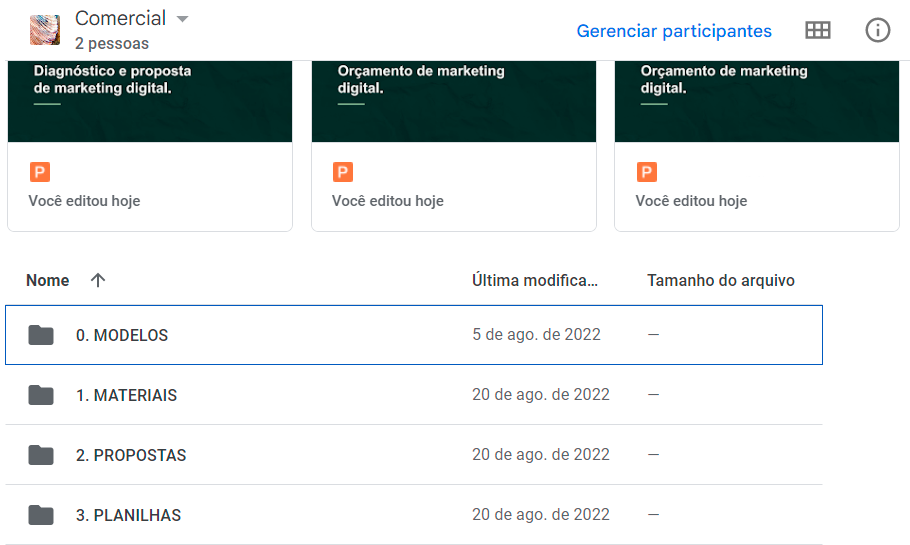This screenshot has width=910, height=545.
Task: Switch to grid layout view icon
Action: point(818,30)
